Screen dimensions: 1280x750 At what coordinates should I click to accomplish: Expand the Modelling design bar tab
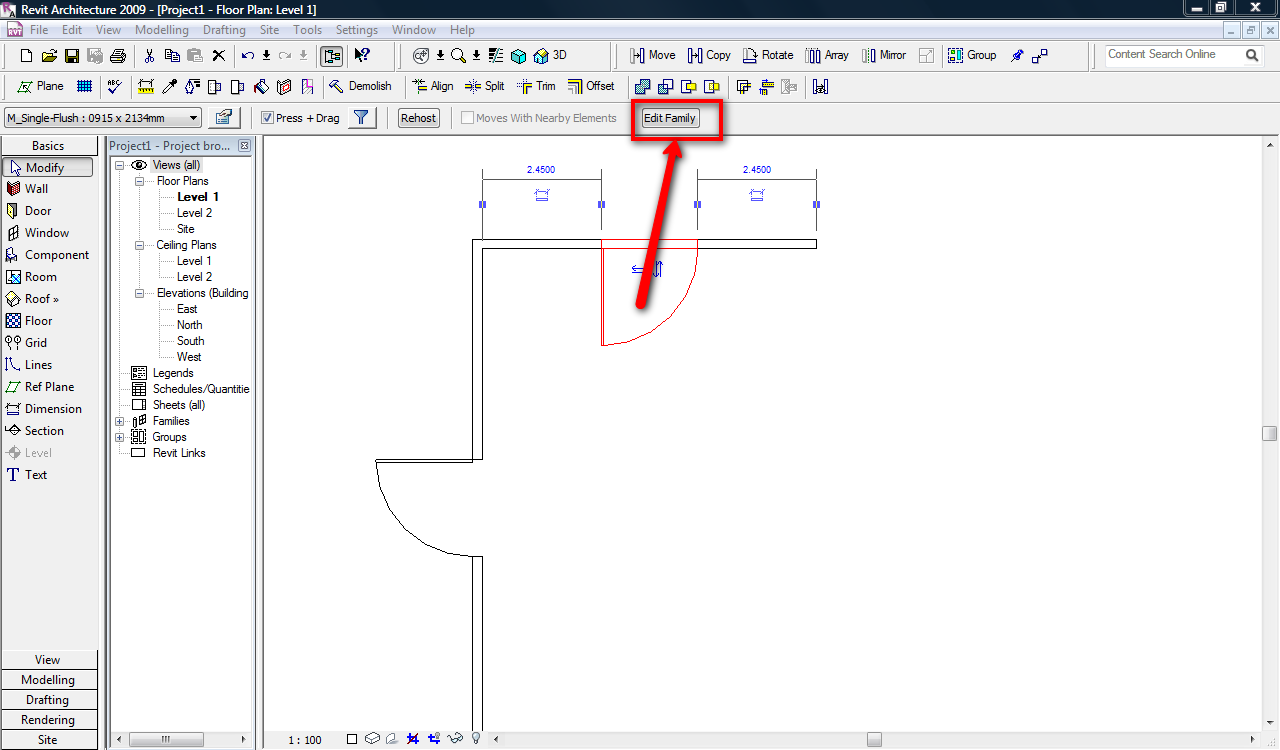(x=49, y=680)
